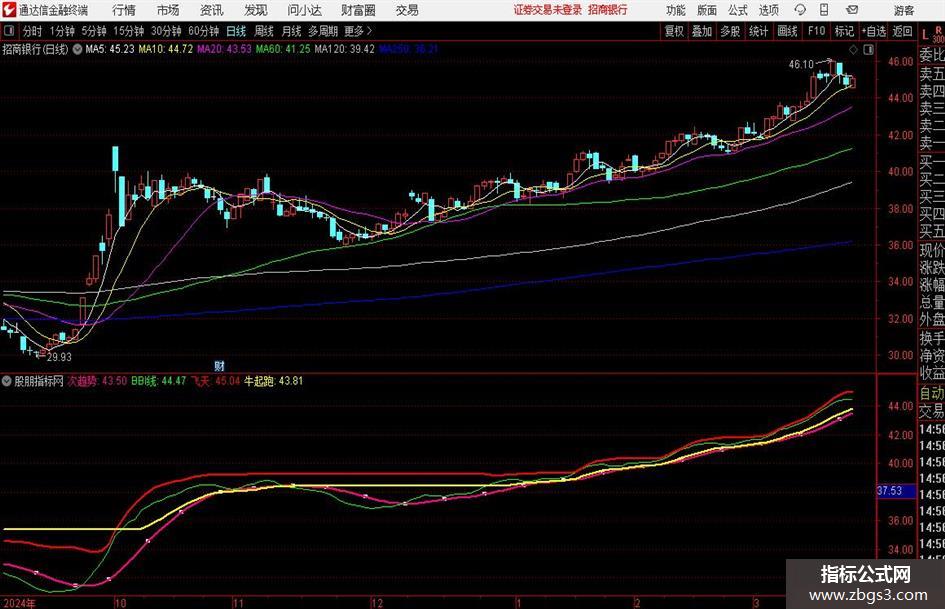Screen dimensions: 945x609
Task: Open the customer service headset icon
Action: click(800, 10)
